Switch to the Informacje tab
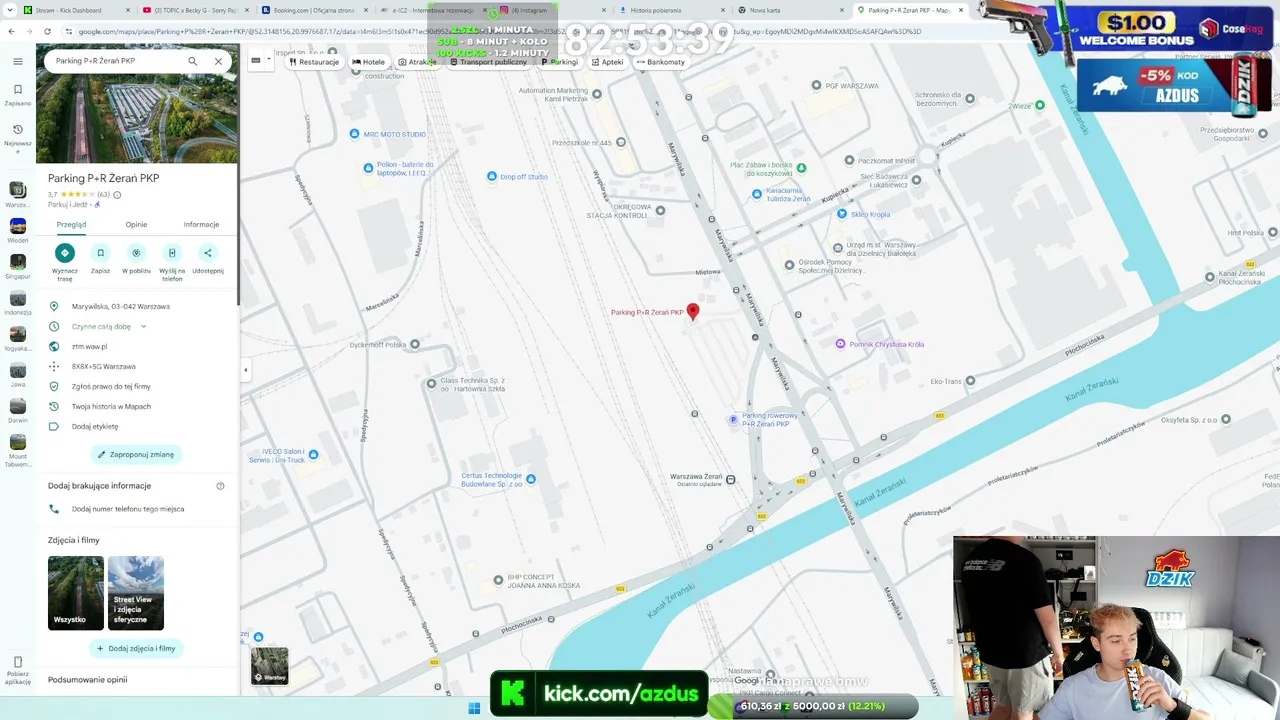 tap(201, 225)
